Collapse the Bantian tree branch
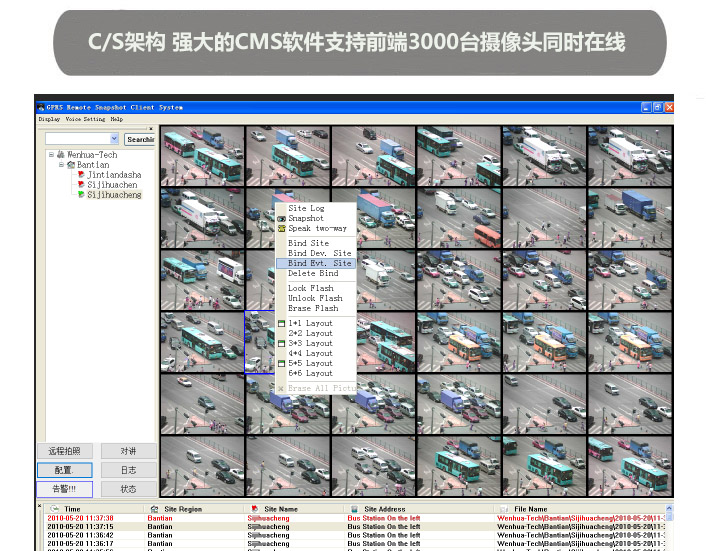The height and width of the screenshot is (551, 706). [x=60, y=165]
